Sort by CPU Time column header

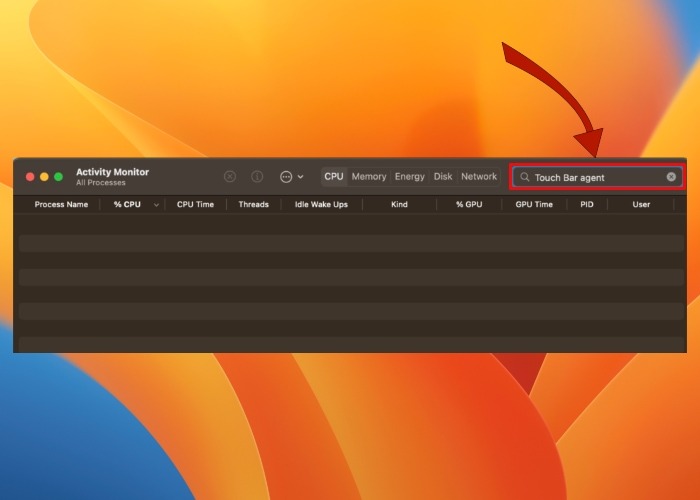pyautogui.click(x=195, y=204)
